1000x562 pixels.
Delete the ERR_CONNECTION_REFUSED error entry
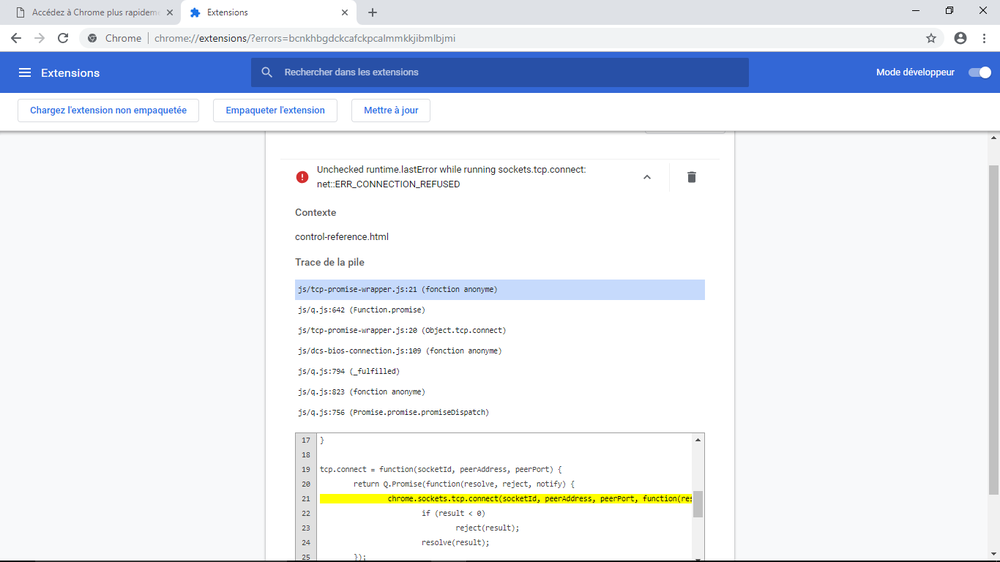click(x=691, y=177)
